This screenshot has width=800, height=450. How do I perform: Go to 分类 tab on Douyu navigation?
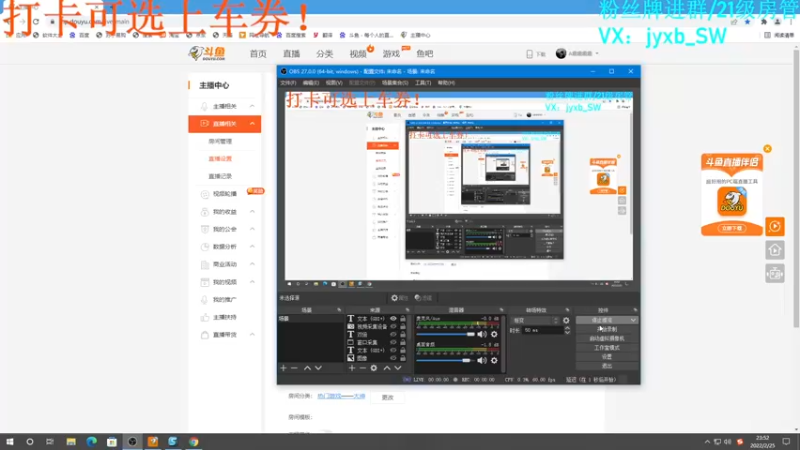(x=324, y=54)
